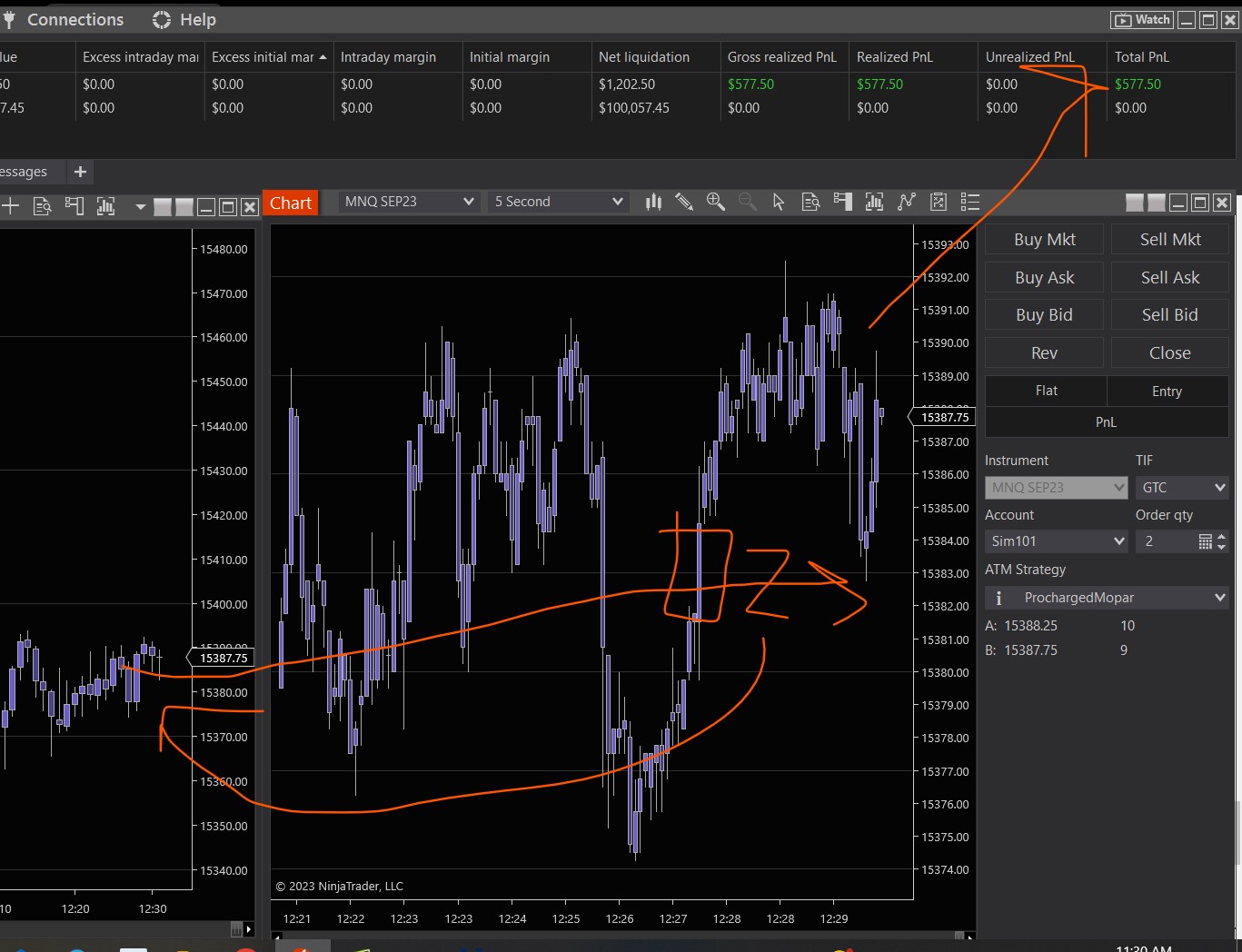The height and width of the screenshot is (952, 1242).
Task: Click the PnL display in Chart Trader
Action: [1107, 422]
